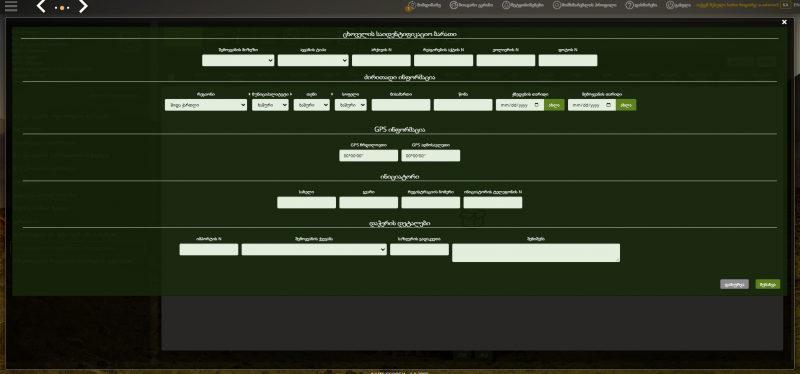Click the GPS longitude 00°00'00" field
This screenshot has width=800, height=374.
431,156
